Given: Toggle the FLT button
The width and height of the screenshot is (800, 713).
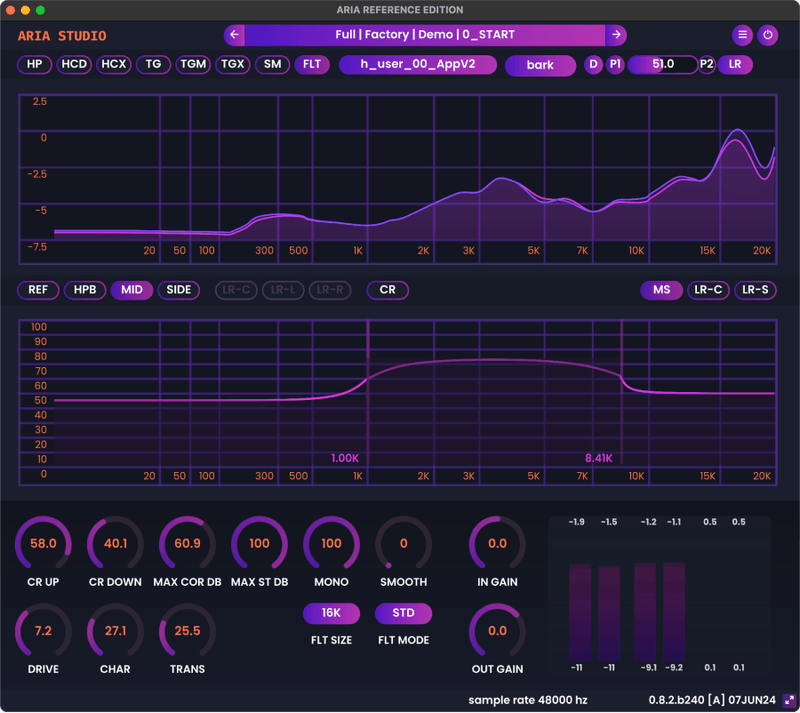Looking at the screenshot, I should pos(312,64).
